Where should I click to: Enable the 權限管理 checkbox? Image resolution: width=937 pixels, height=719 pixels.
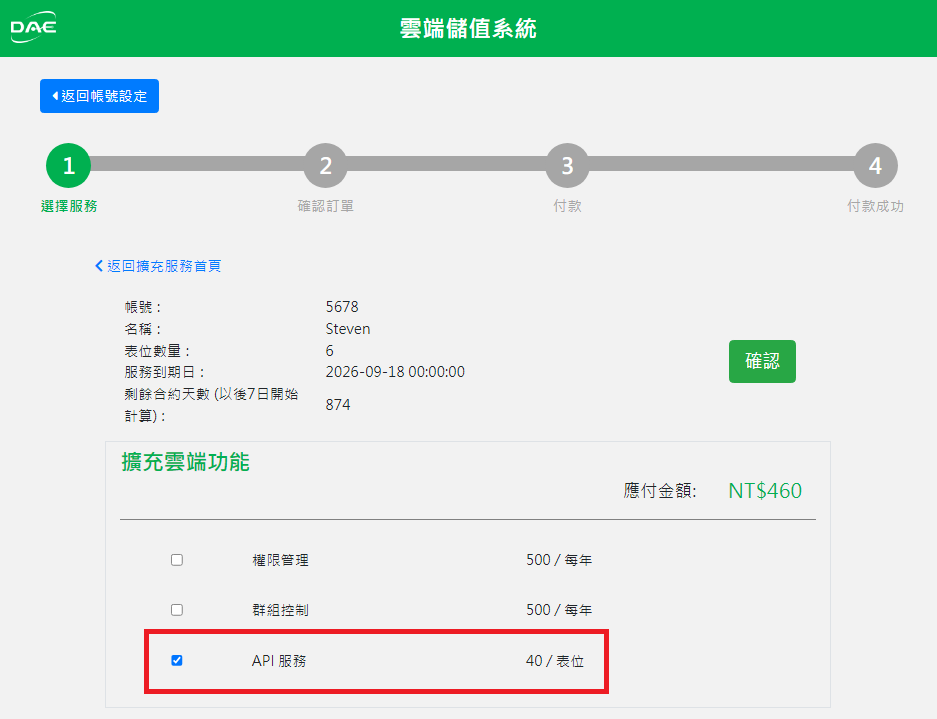click(x=177, y=560)
